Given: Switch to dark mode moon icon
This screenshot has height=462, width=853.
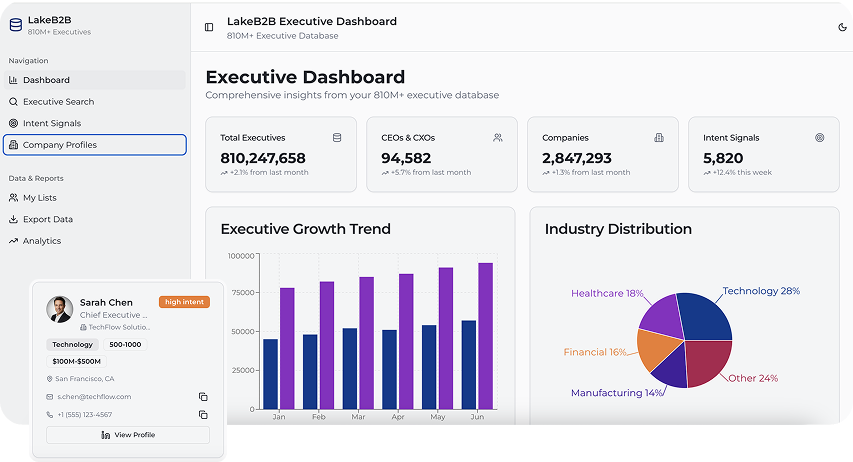Looking at the screenshot, I should pos(842,27).
